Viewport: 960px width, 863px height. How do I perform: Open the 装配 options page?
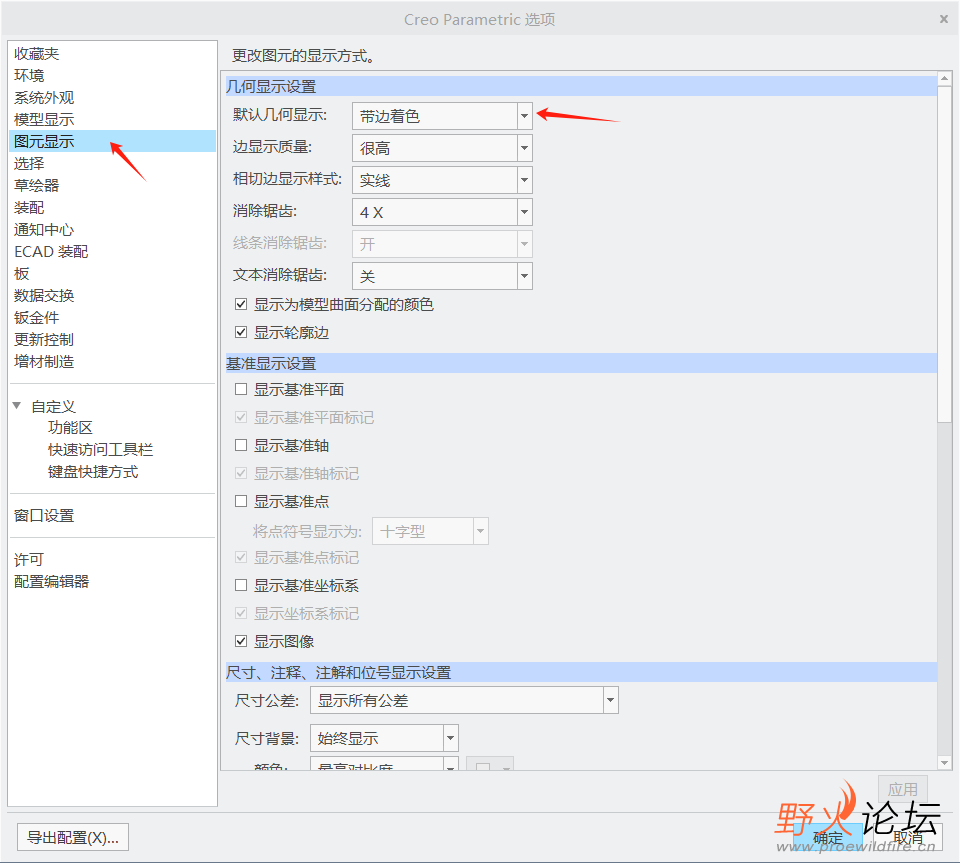[29, 207]
